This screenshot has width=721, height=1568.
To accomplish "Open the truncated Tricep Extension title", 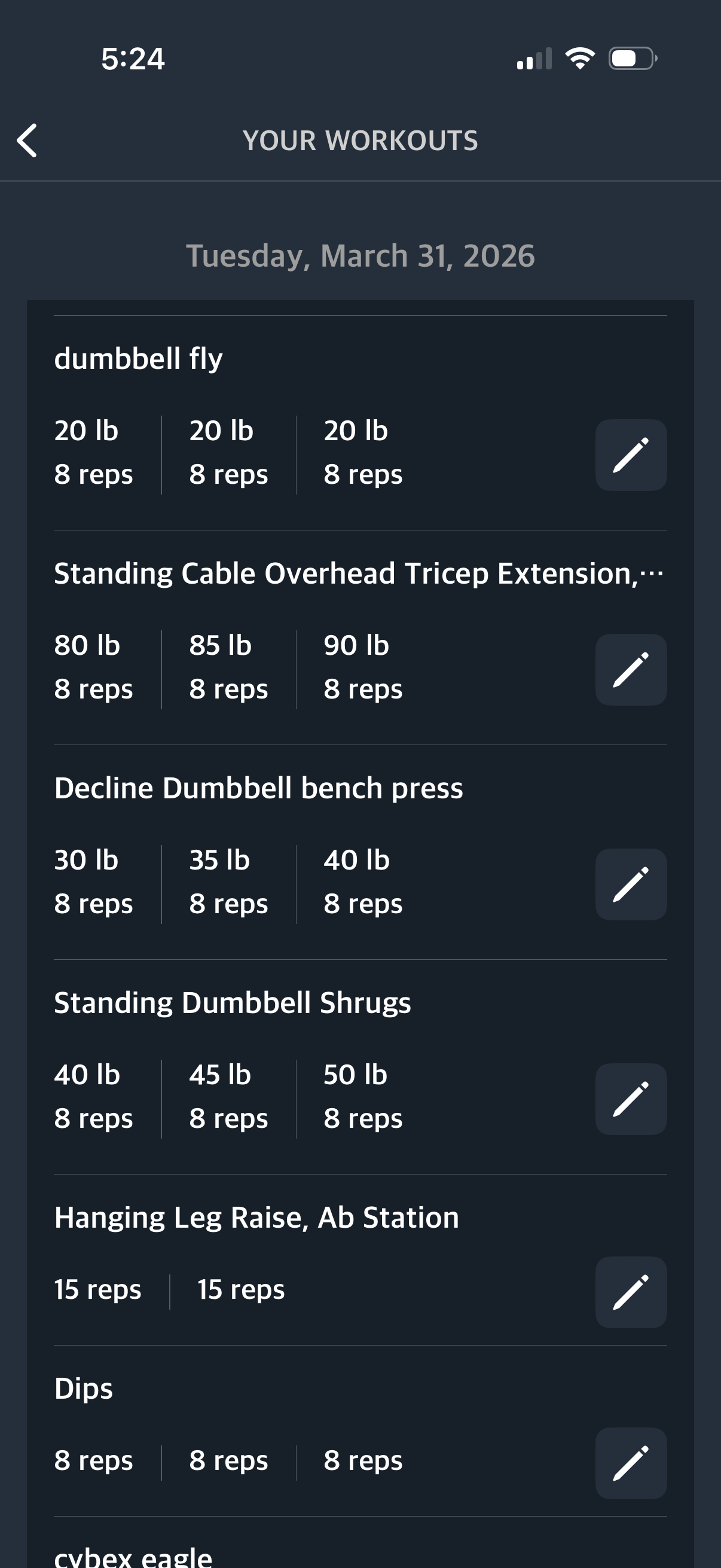I will tap(358, 573).
